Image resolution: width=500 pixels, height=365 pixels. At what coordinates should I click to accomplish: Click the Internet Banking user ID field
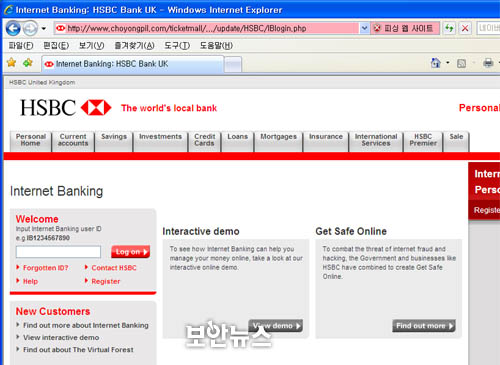point(58,252)
